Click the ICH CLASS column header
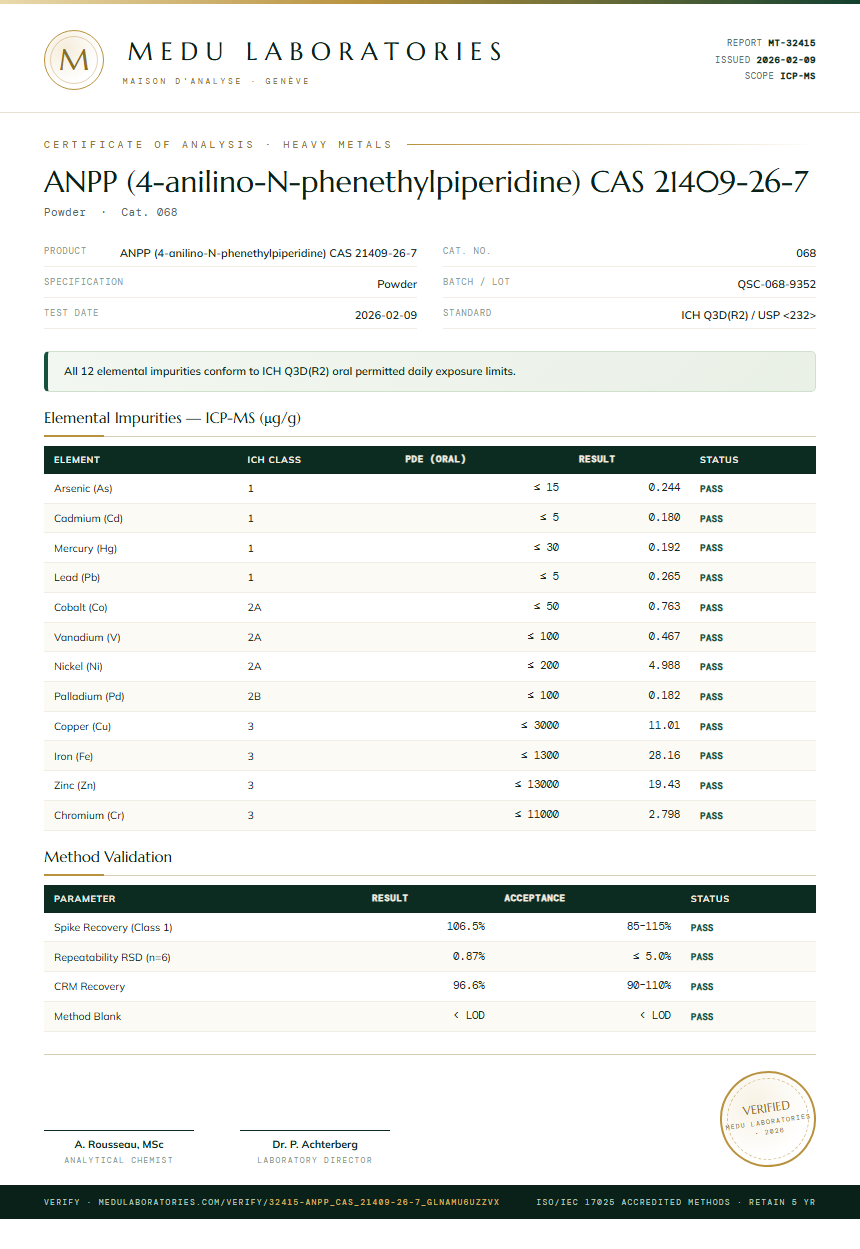 click(x=274, y=460)
